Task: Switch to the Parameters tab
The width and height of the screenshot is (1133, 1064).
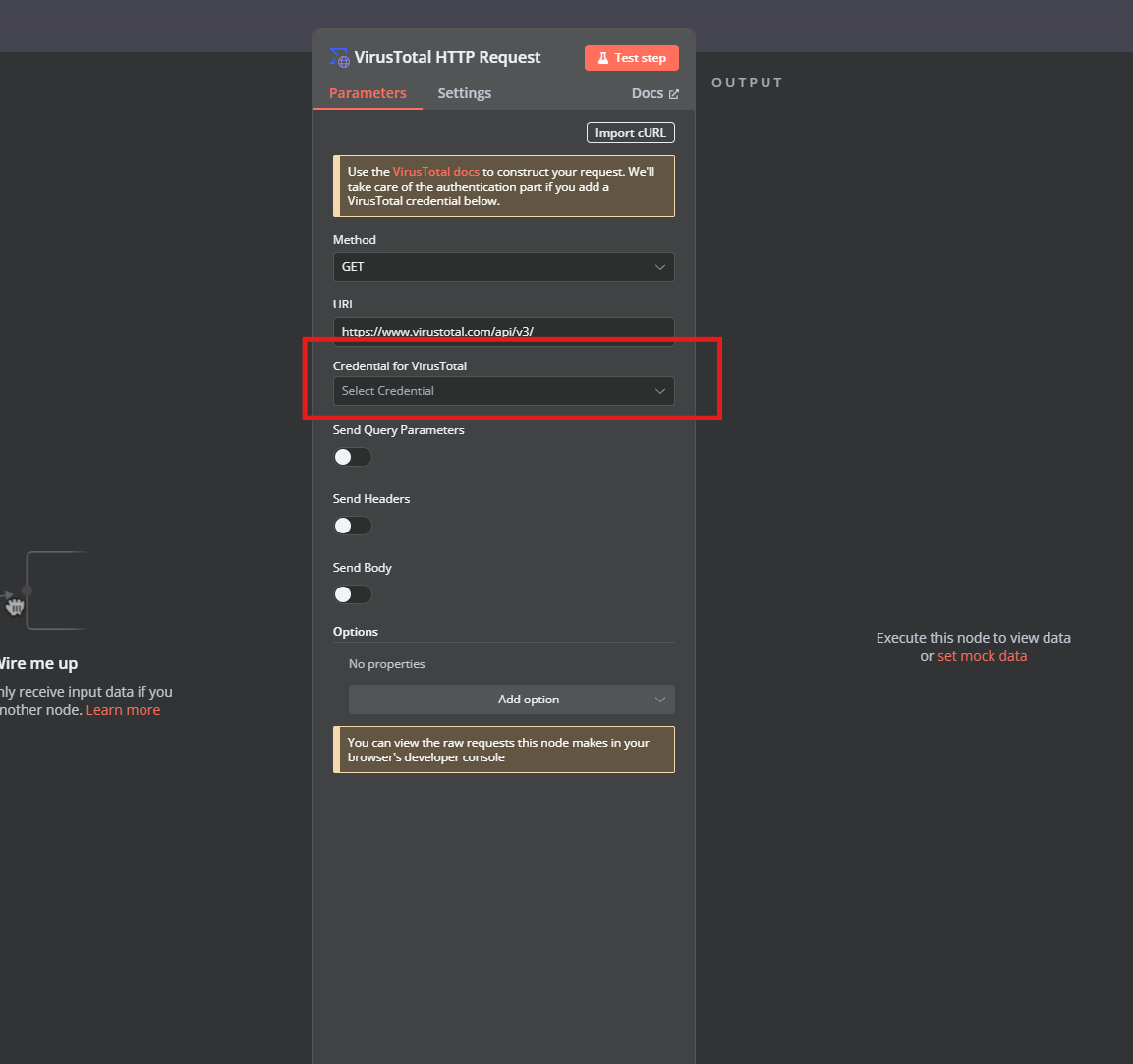Action: coord(368,93)
